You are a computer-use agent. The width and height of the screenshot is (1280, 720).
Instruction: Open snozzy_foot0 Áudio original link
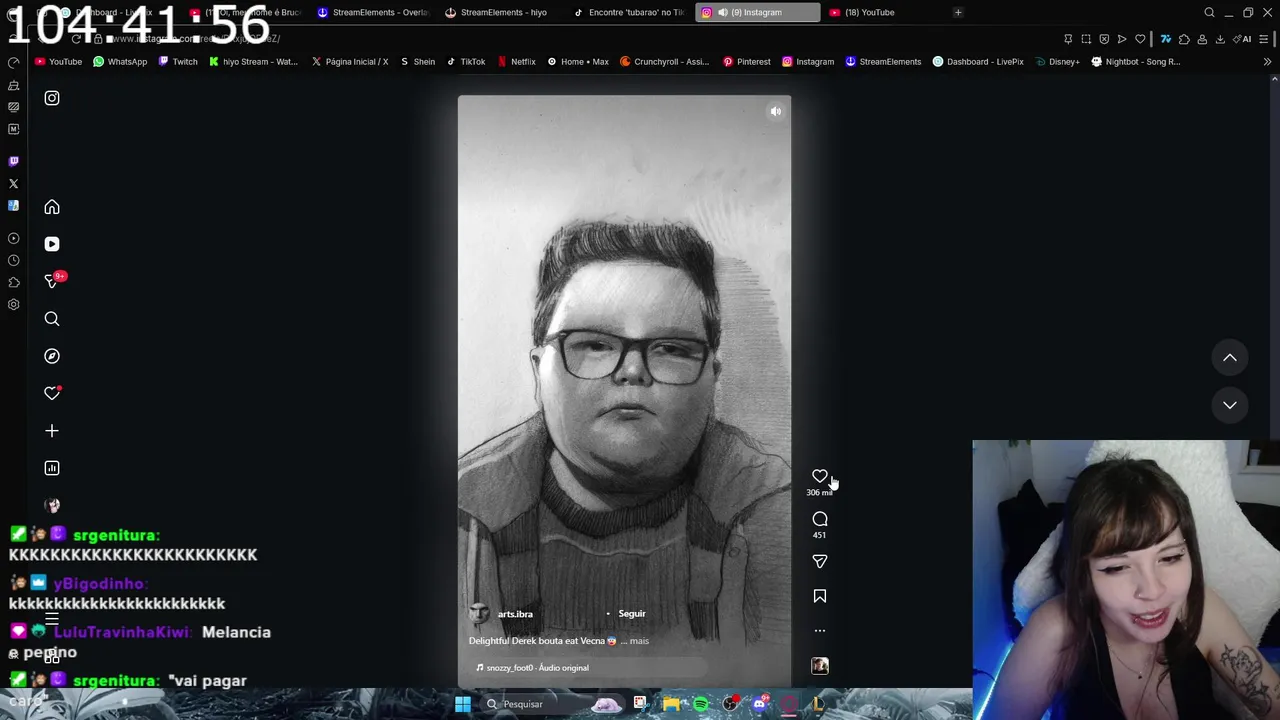tap(537, 668)
